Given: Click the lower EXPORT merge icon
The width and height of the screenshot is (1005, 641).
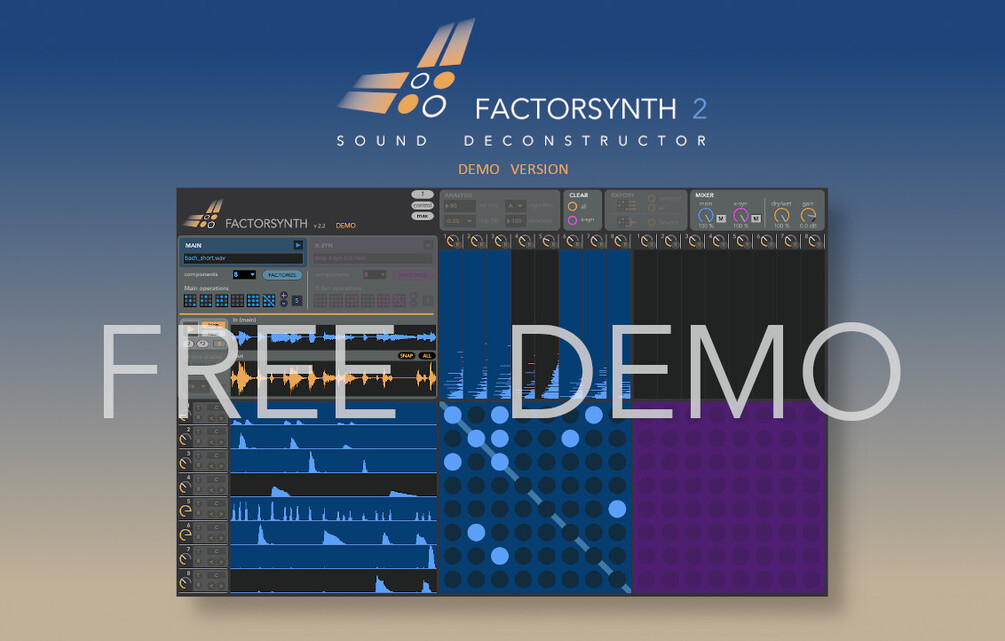Looking at the screenshot, I should pyautogui.click(x=626, y=222).
